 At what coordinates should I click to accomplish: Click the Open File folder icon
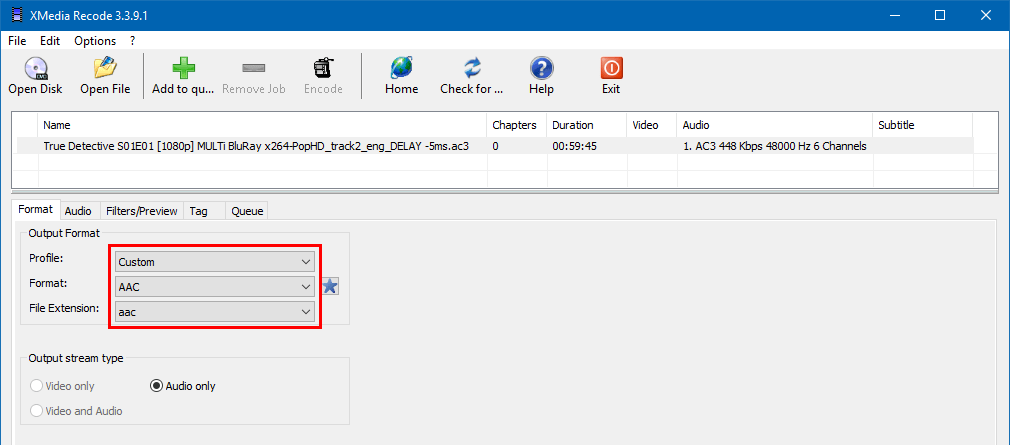click(105, 68)
